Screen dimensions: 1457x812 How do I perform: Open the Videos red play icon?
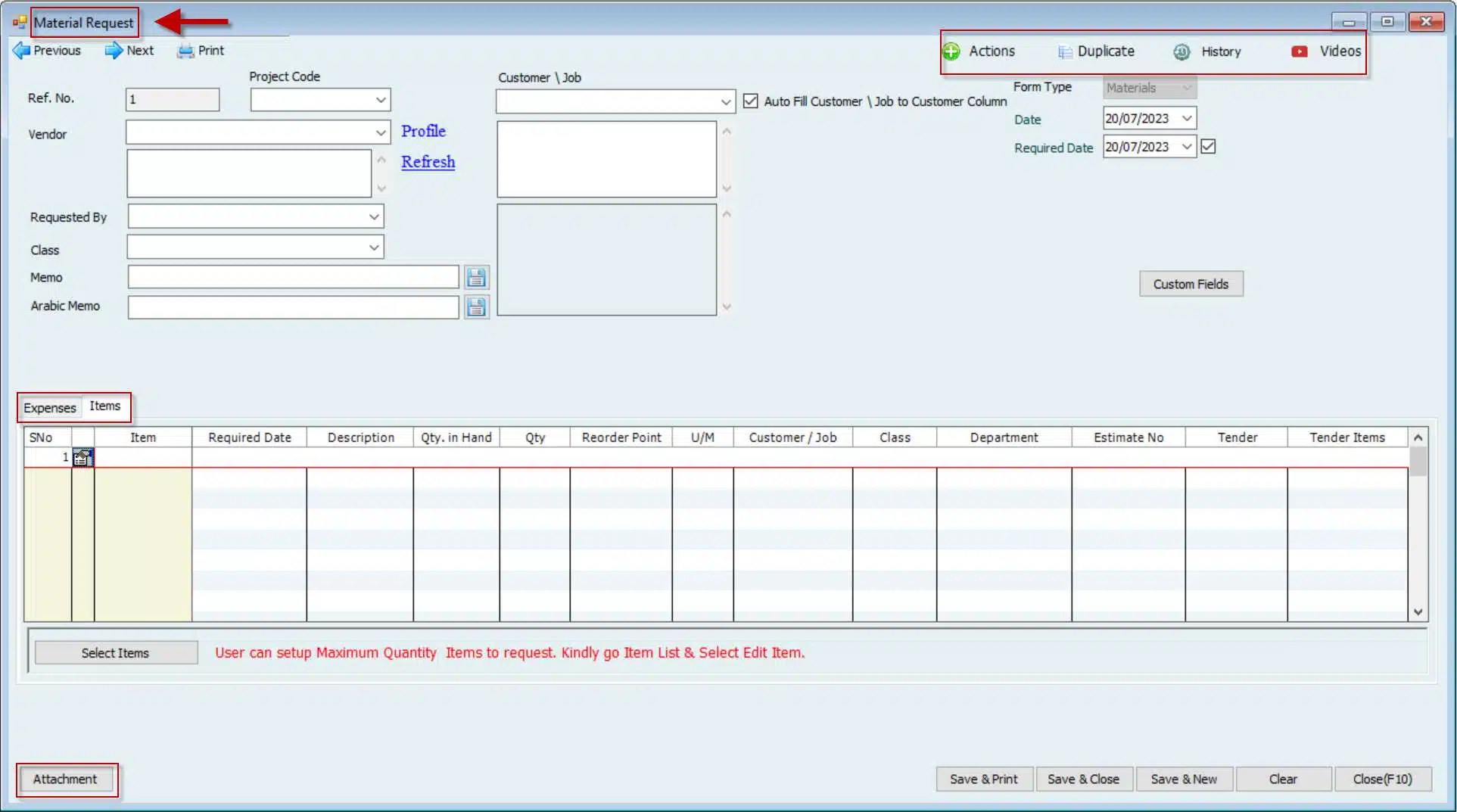pos(1300,51)
